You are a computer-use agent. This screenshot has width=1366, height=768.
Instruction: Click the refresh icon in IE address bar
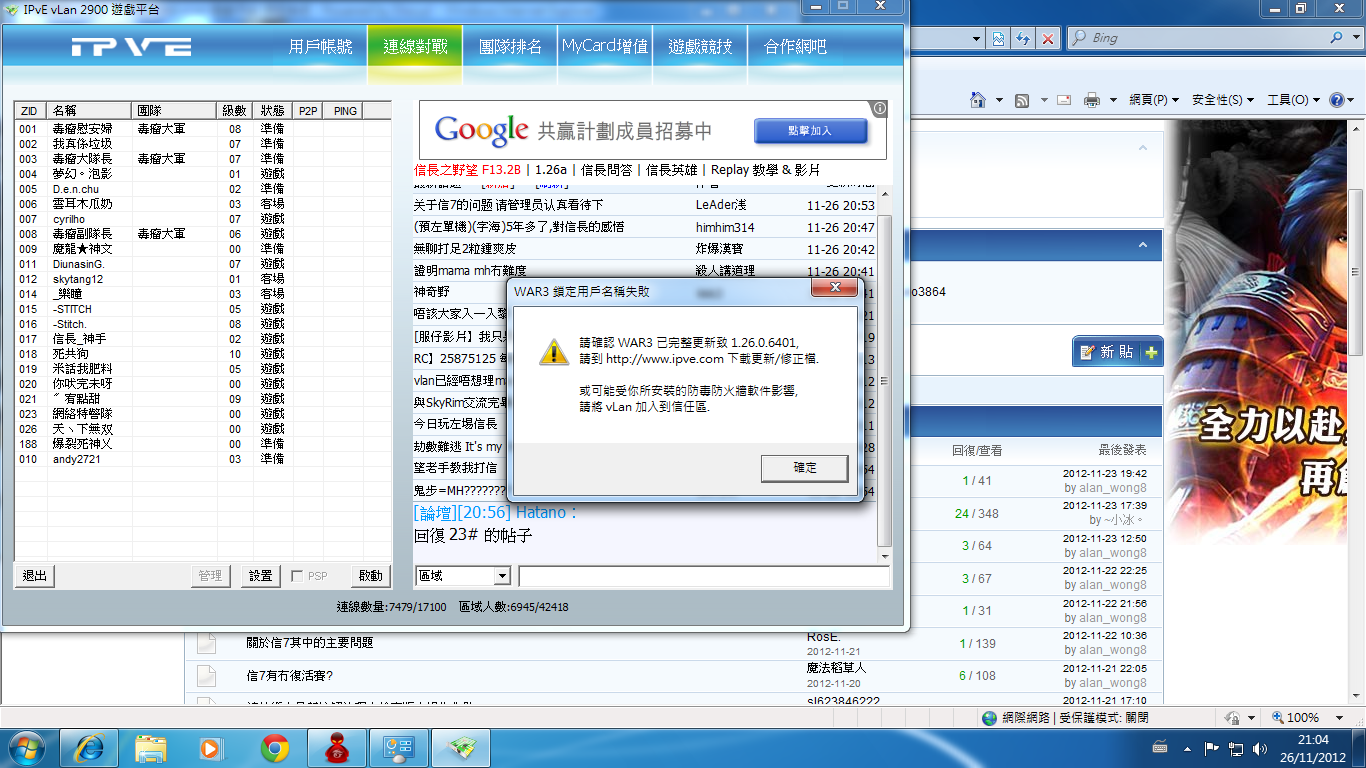pyautogui.click(x=1023, y=38)
